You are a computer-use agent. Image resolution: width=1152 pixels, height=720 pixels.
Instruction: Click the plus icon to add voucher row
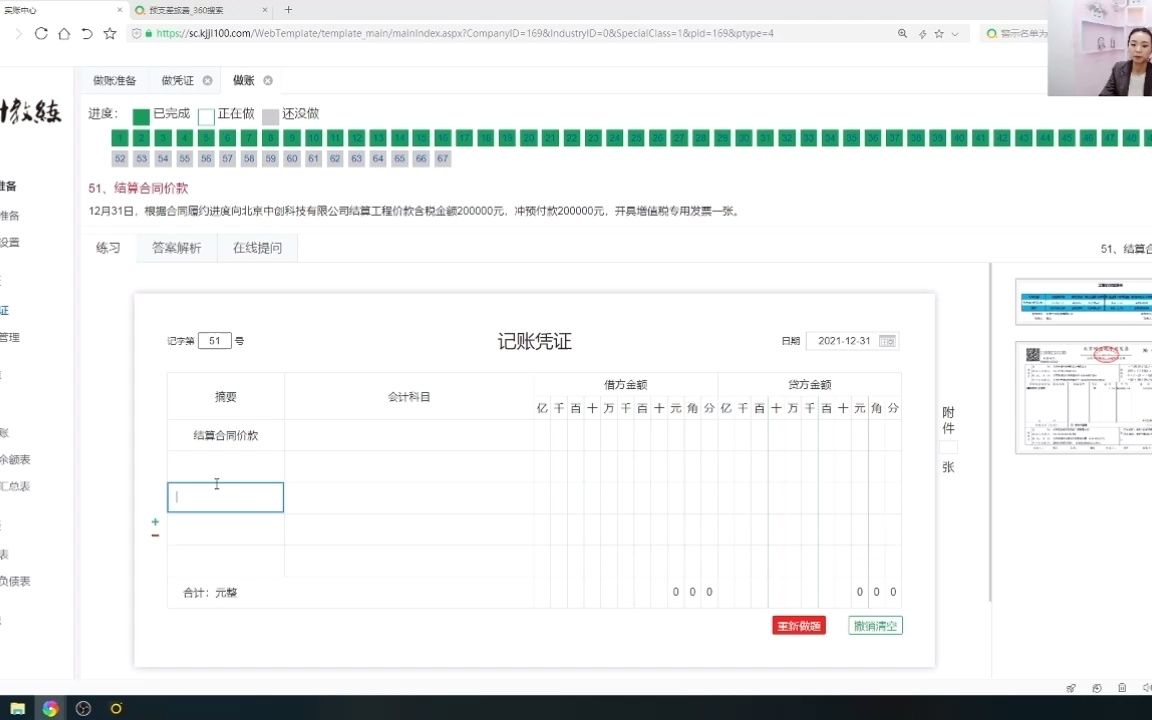click(x=155, y=521)
